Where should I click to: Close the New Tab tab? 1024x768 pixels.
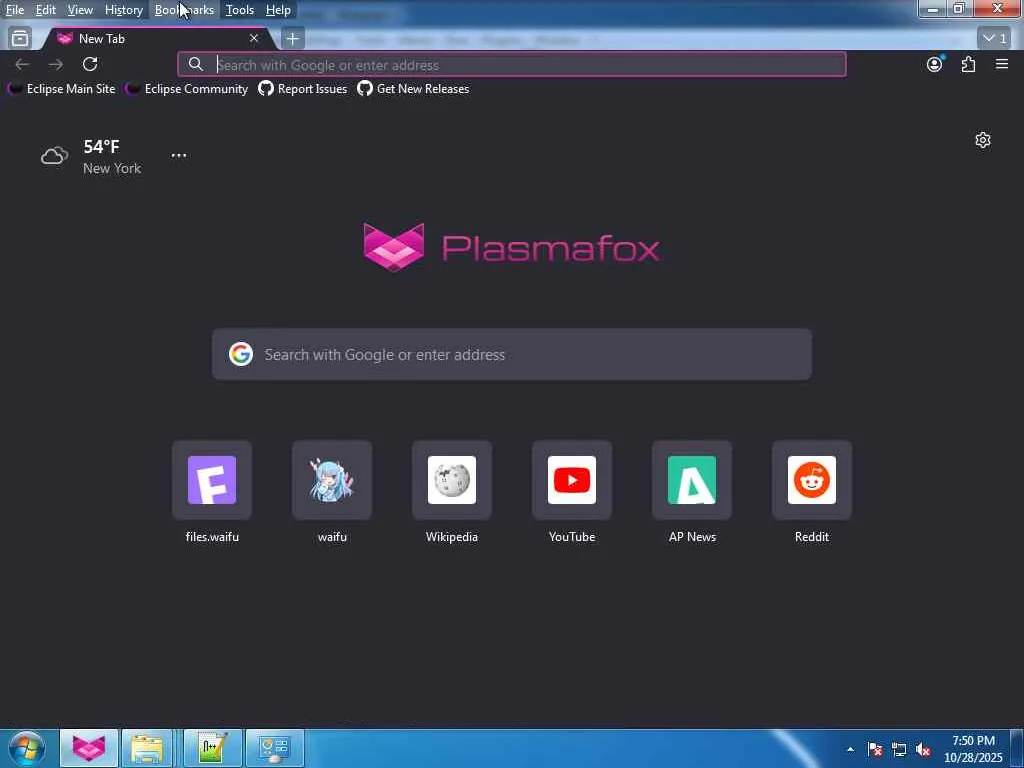[x=254, y=39]
